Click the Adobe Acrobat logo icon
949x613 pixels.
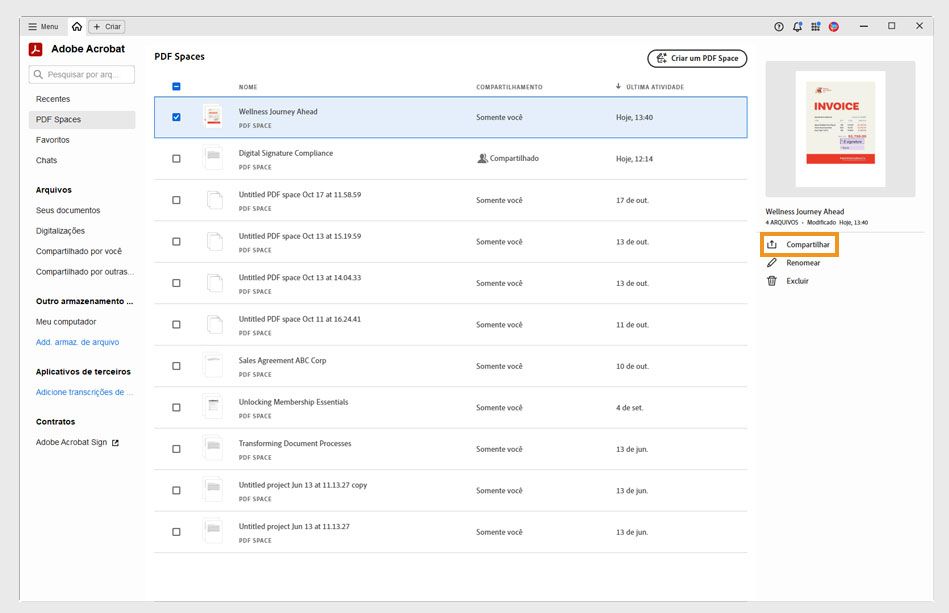coord(38,48)
